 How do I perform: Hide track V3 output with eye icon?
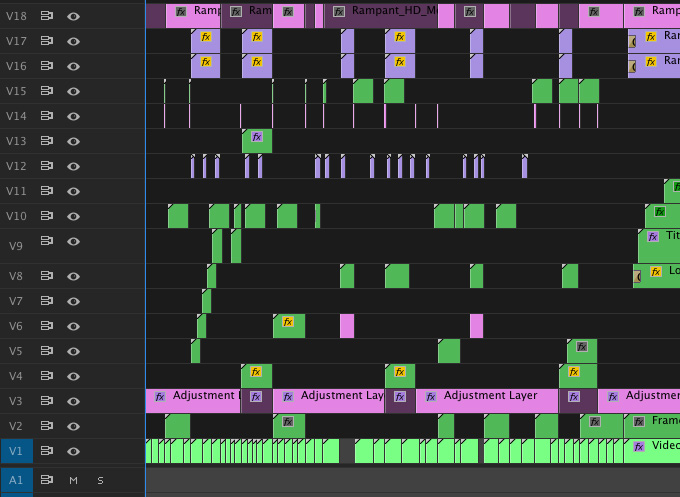(73, 401)
